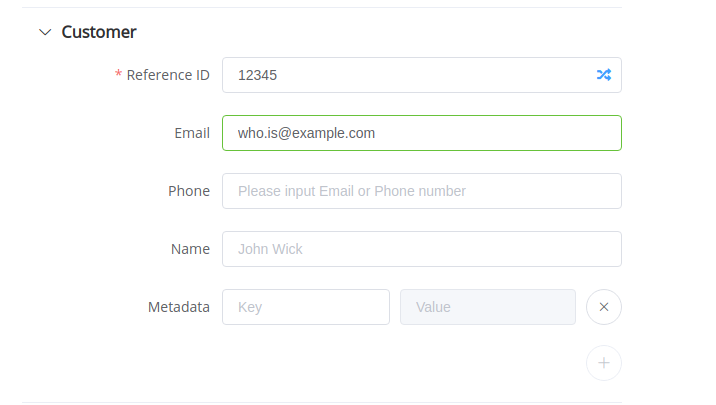
Task: Collapse the Customer section chevron
Action: (44, 32)
